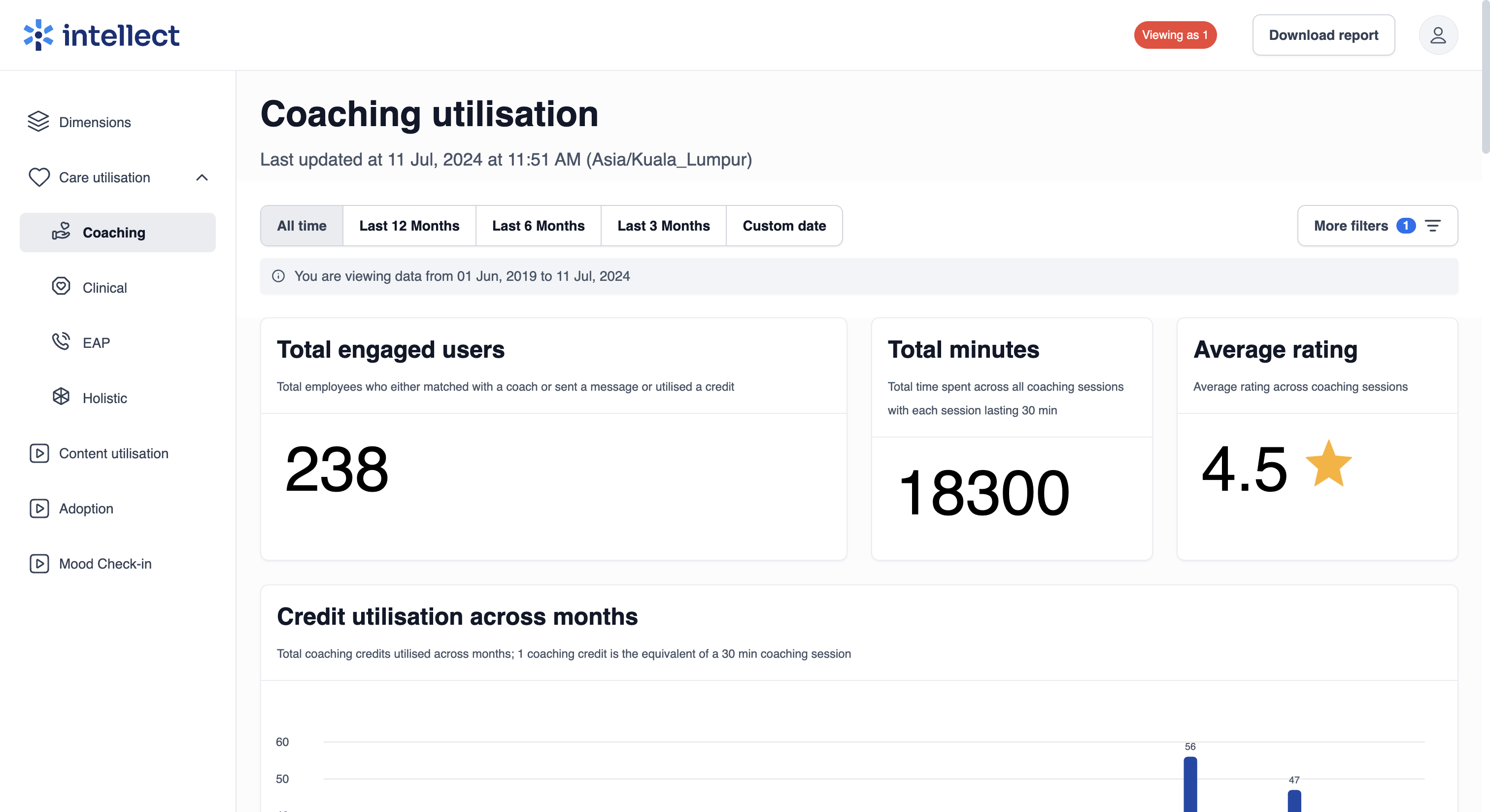Click the Dimensions layers icon

(39, 121)
